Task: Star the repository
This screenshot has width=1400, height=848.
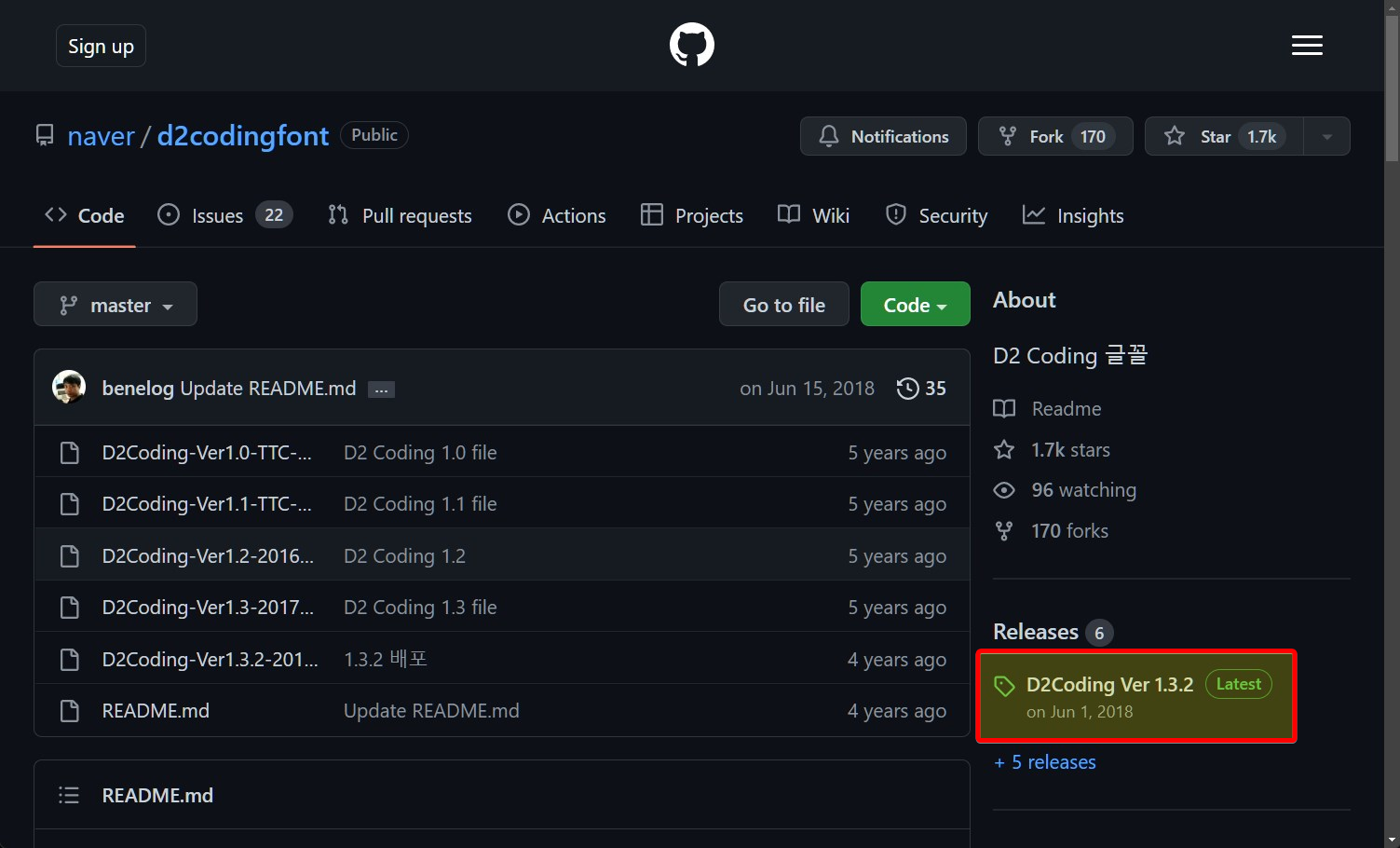Action: pos(1224,136)
